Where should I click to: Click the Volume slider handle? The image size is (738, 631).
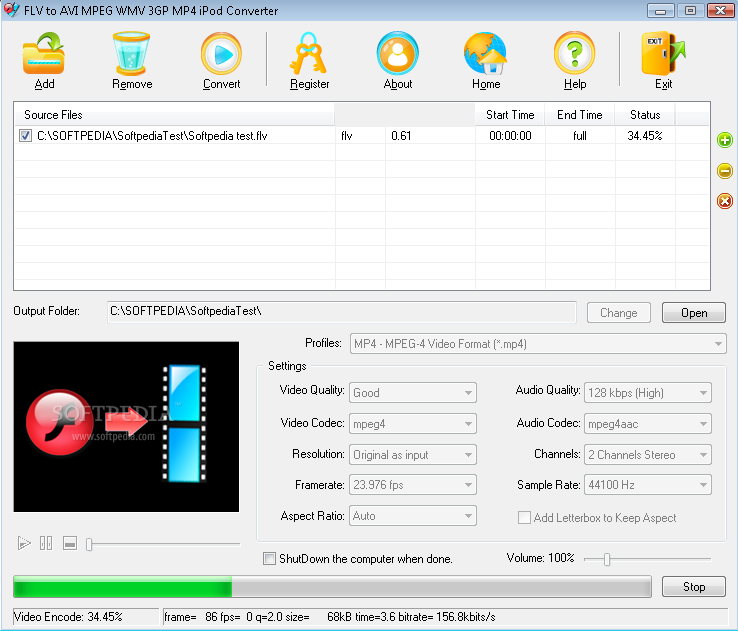607,559
